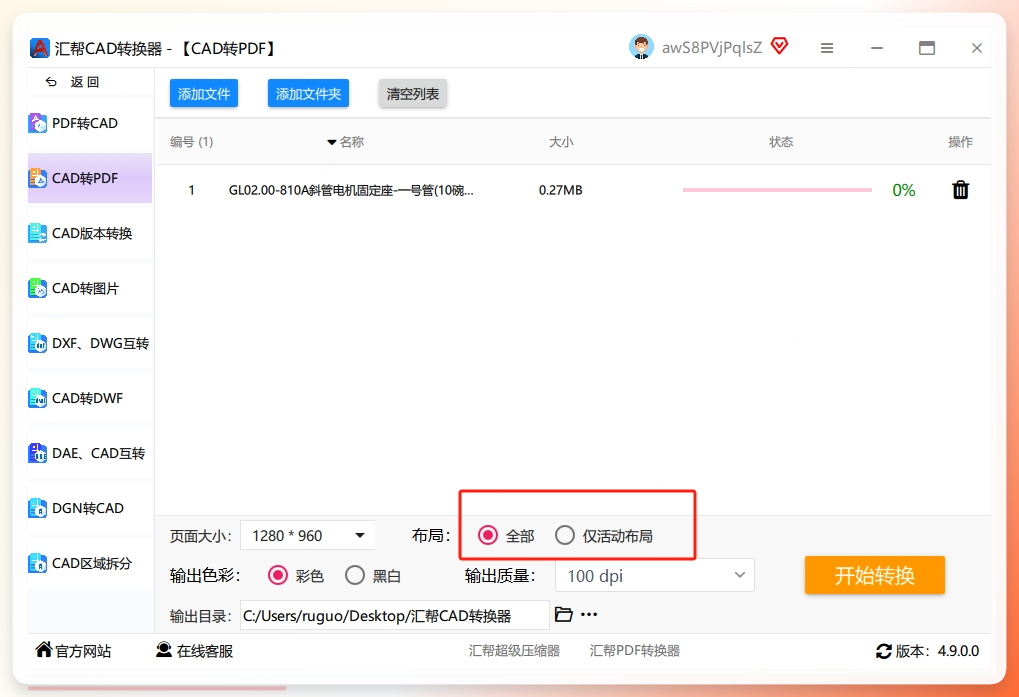Viewport: 1019px width, 697px height.
Task: Sort by 名称 column arrow
Action: coord(331,142)
